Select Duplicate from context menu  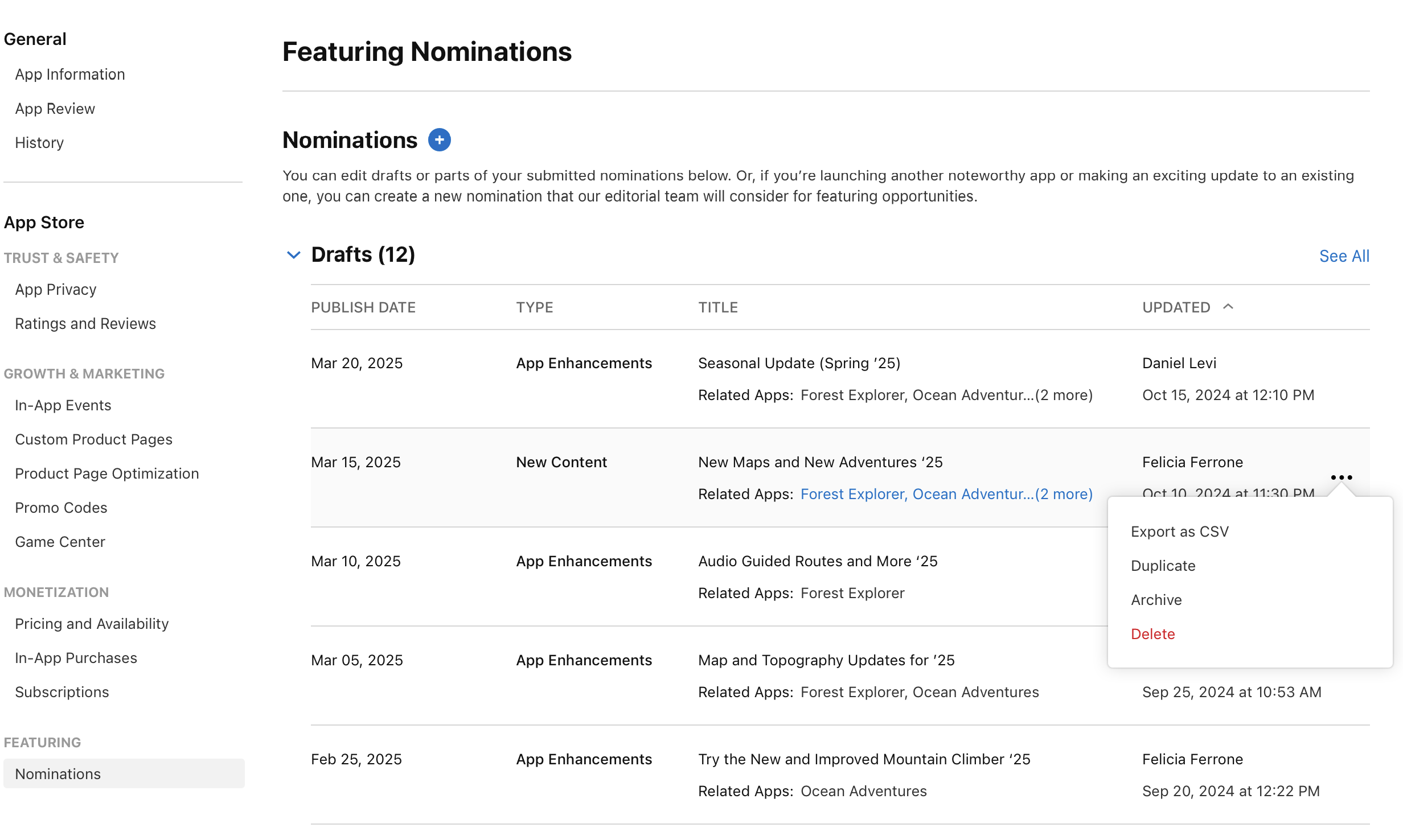1163,565
